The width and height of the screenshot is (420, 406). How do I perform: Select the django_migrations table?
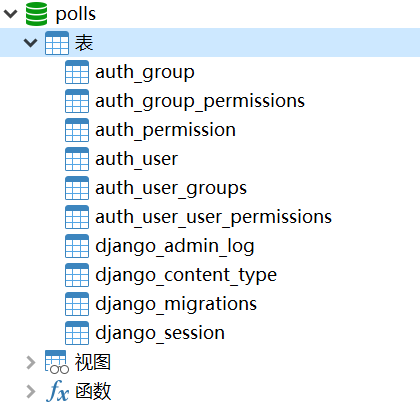(176, 304)
